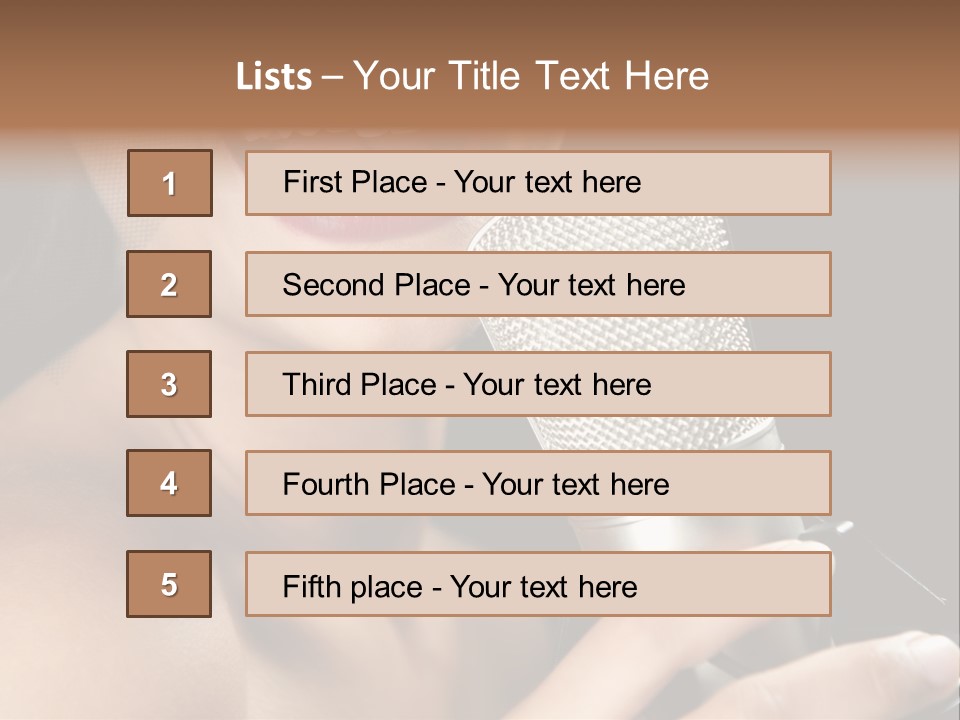960x720 pixels.
Task: Select the number 4 box
Action: point(169,483)
